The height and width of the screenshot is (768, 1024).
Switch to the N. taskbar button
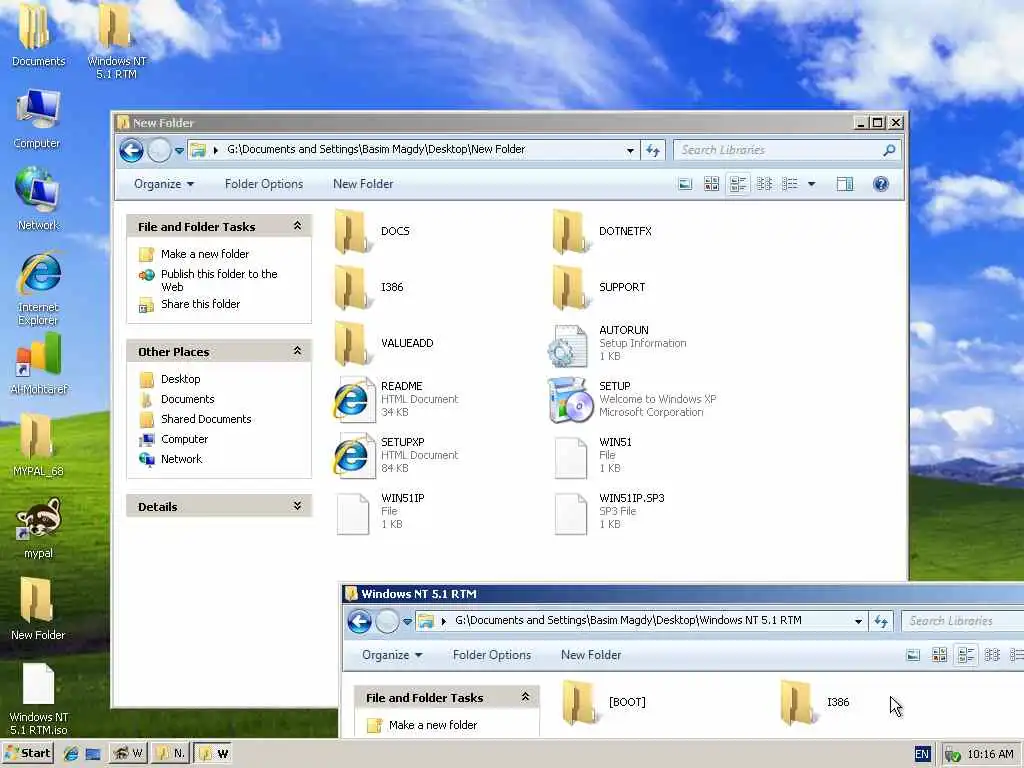click(170, 754)
